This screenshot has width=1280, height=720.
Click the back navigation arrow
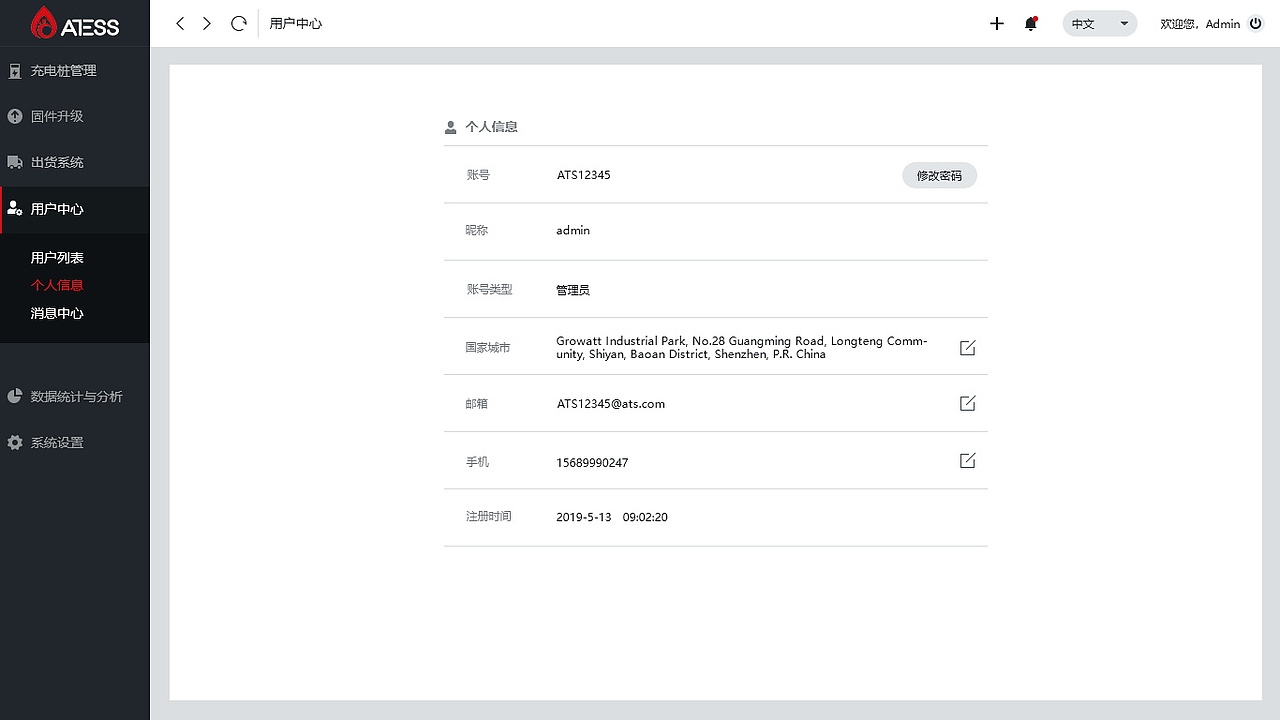tap(180, 23)
